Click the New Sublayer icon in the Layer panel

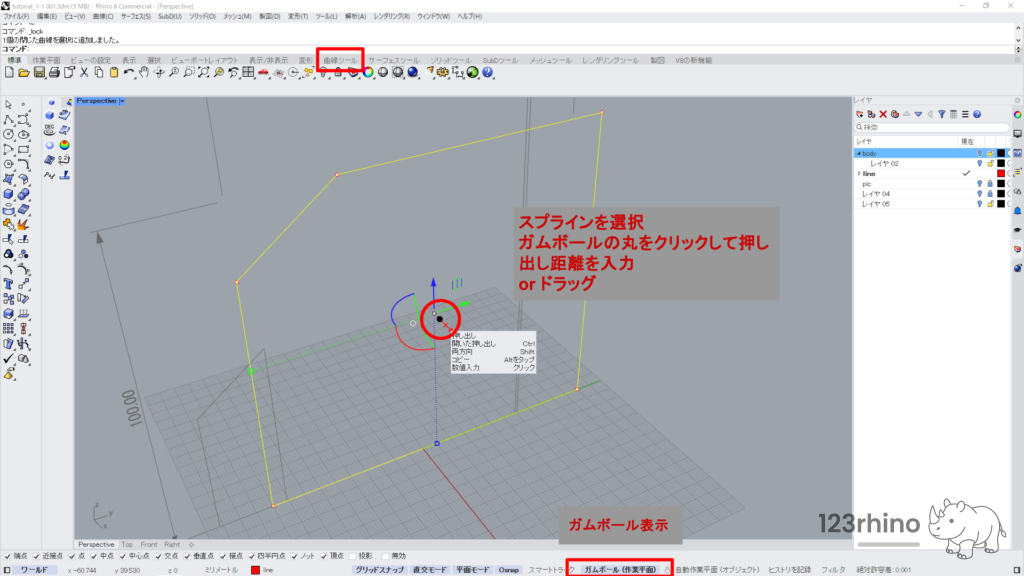tap(871, 114)
